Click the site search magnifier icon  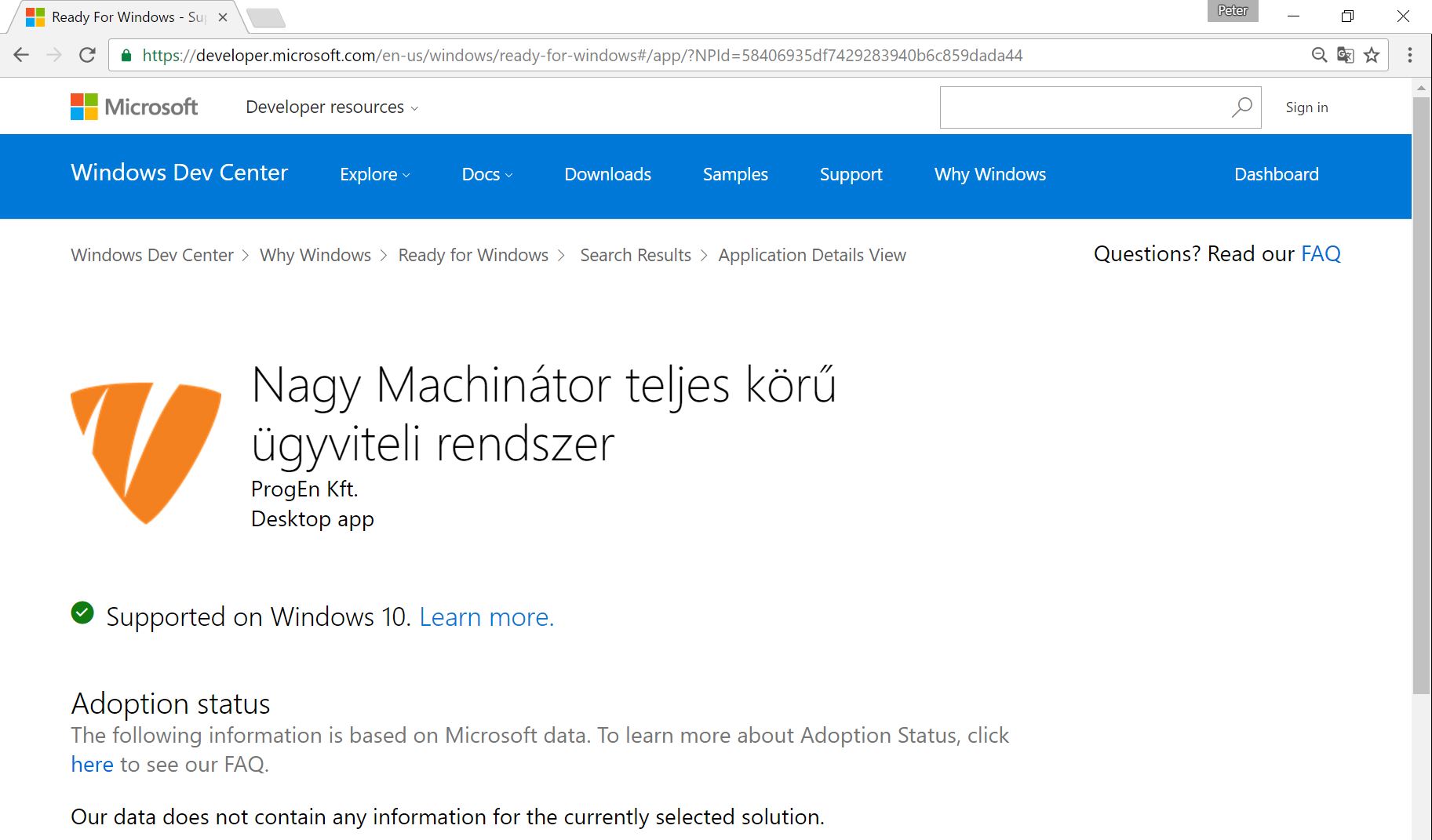coord(1241,107)
